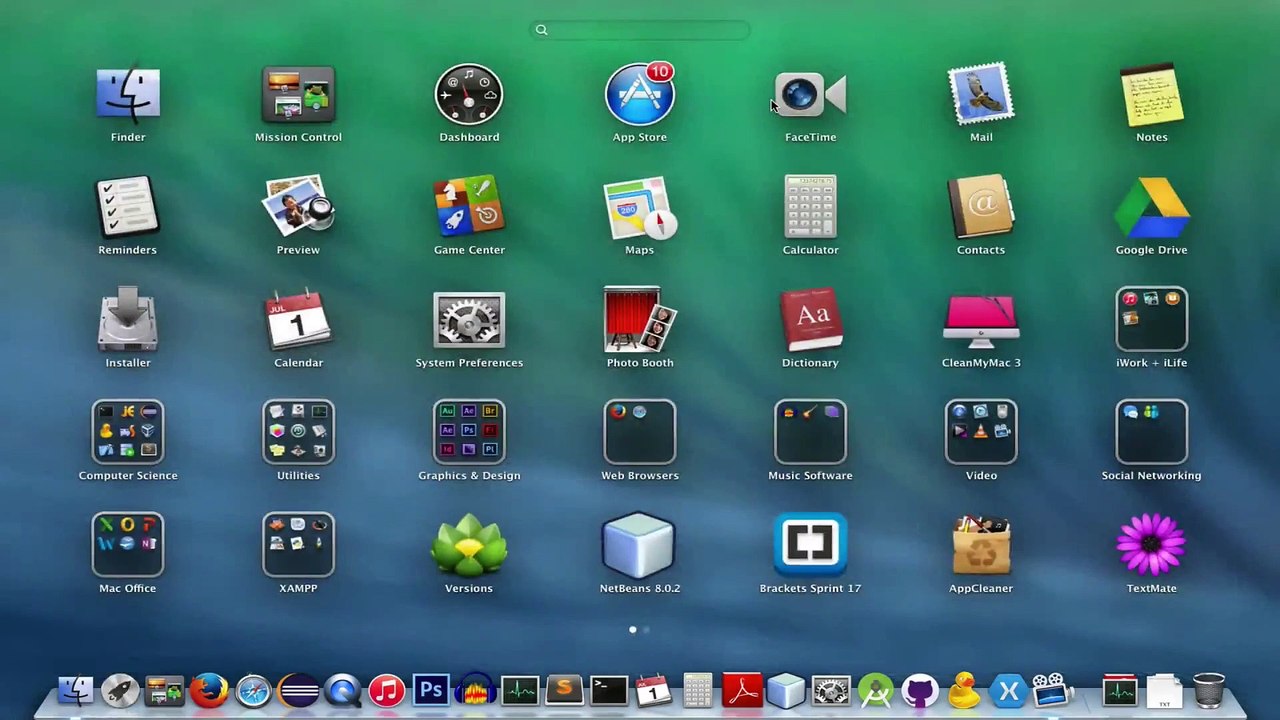Viewport: 1280px width, 720px height.
Task: Open the Video folder
Action: coord(981,433)
